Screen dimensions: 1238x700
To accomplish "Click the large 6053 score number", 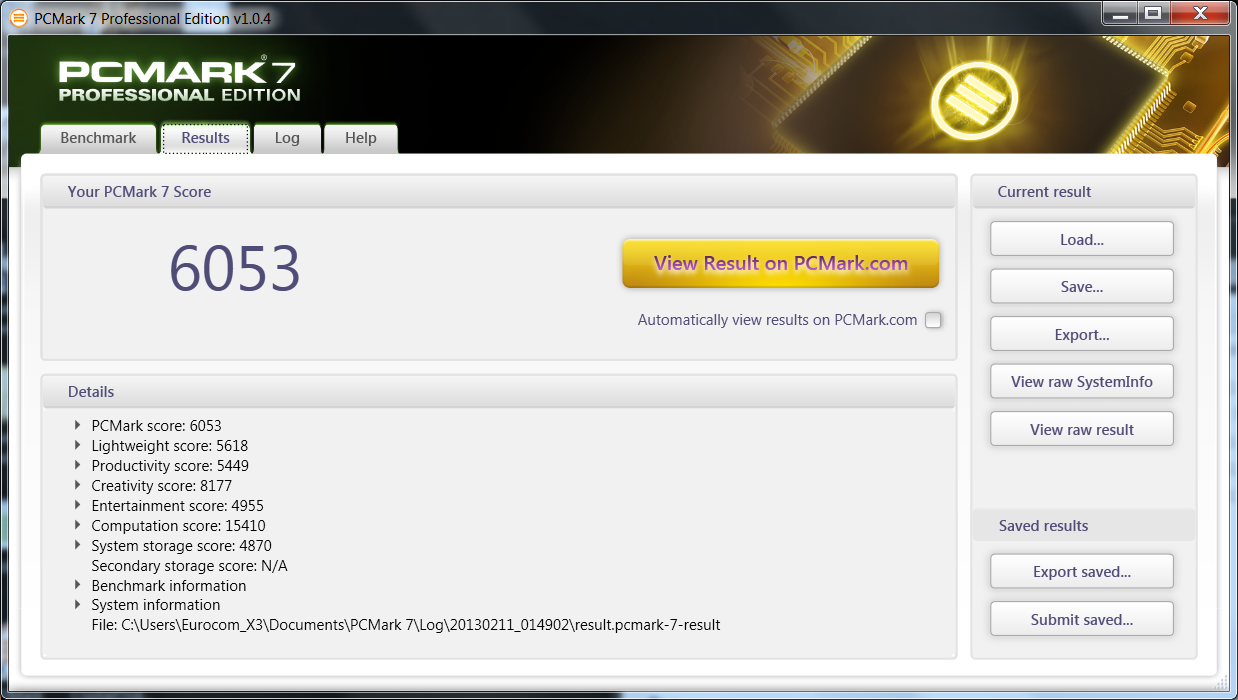I will [234, 268].
